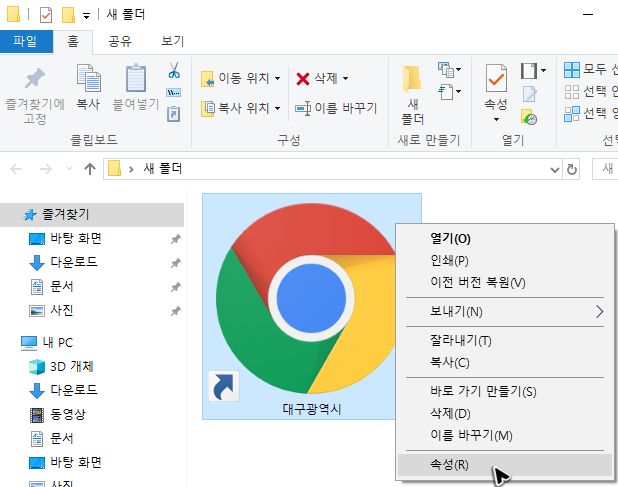Expand the 삭제 dropdown arrow
Image resolution: width=618 pixels, height=487 pixels.
tap(345, 78)
